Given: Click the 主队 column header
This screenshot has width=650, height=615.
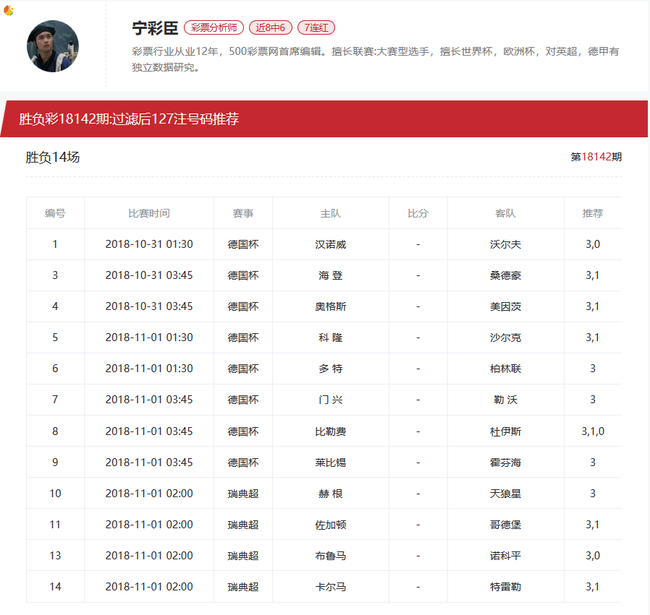Looking at the screenshot, I should (x=330, y=213).
